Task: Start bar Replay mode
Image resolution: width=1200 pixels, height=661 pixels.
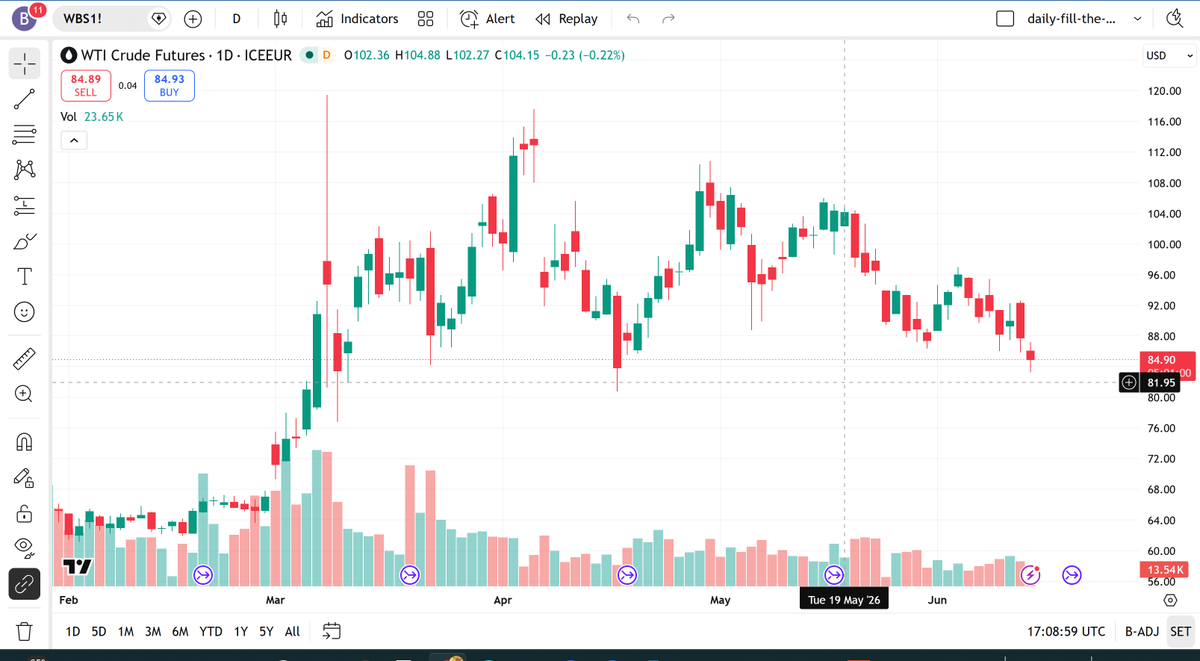Action: [566, 18]
